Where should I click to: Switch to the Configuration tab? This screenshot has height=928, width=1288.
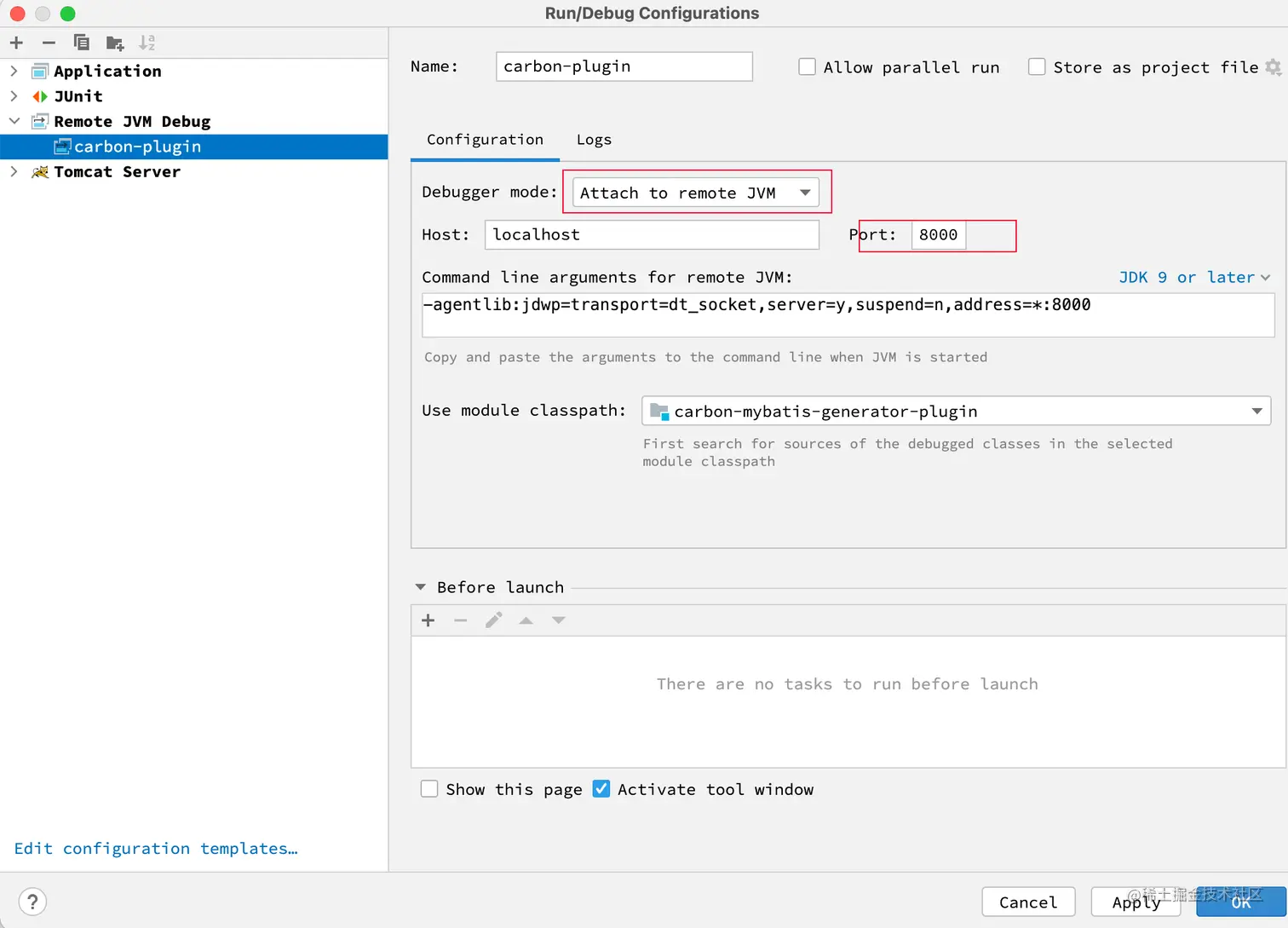click(485, 140)
